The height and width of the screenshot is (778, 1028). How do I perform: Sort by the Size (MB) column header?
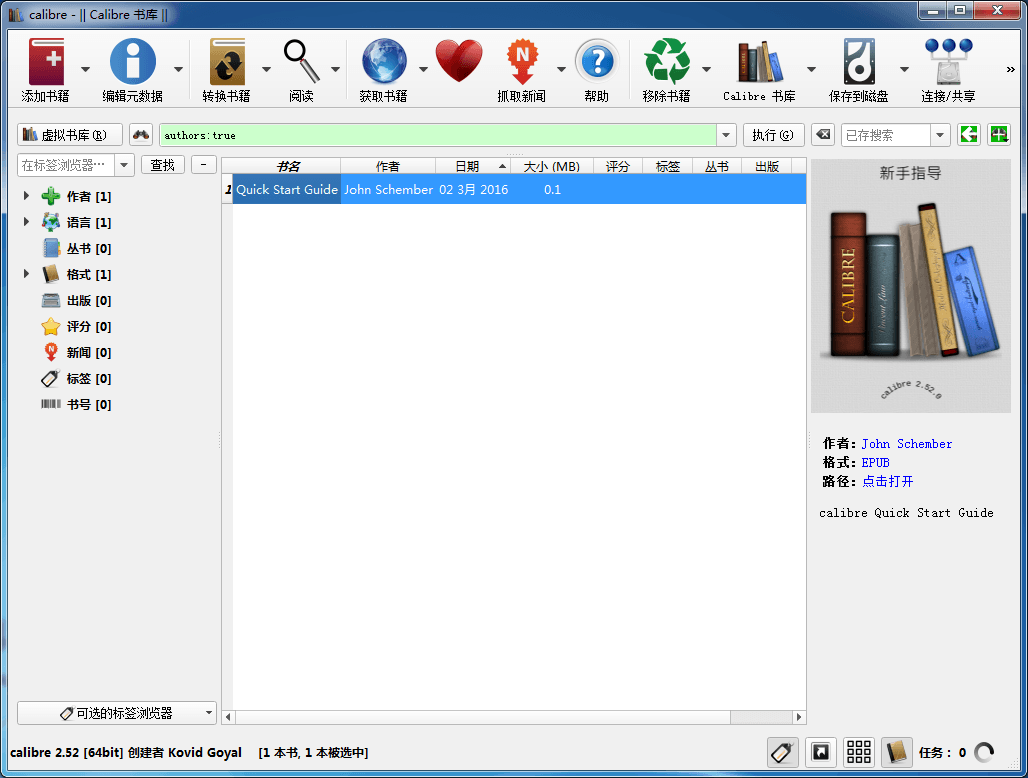551,166
